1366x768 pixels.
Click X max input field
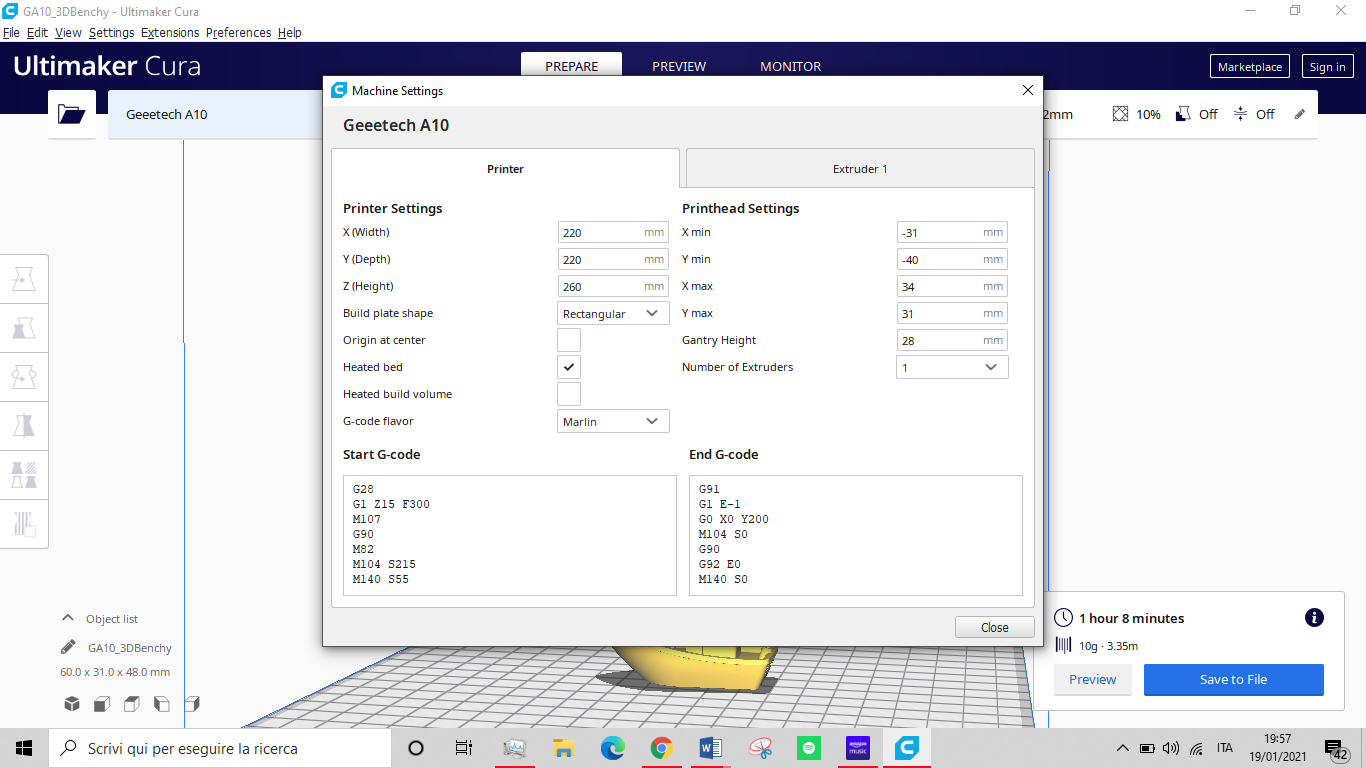[952, 286]
